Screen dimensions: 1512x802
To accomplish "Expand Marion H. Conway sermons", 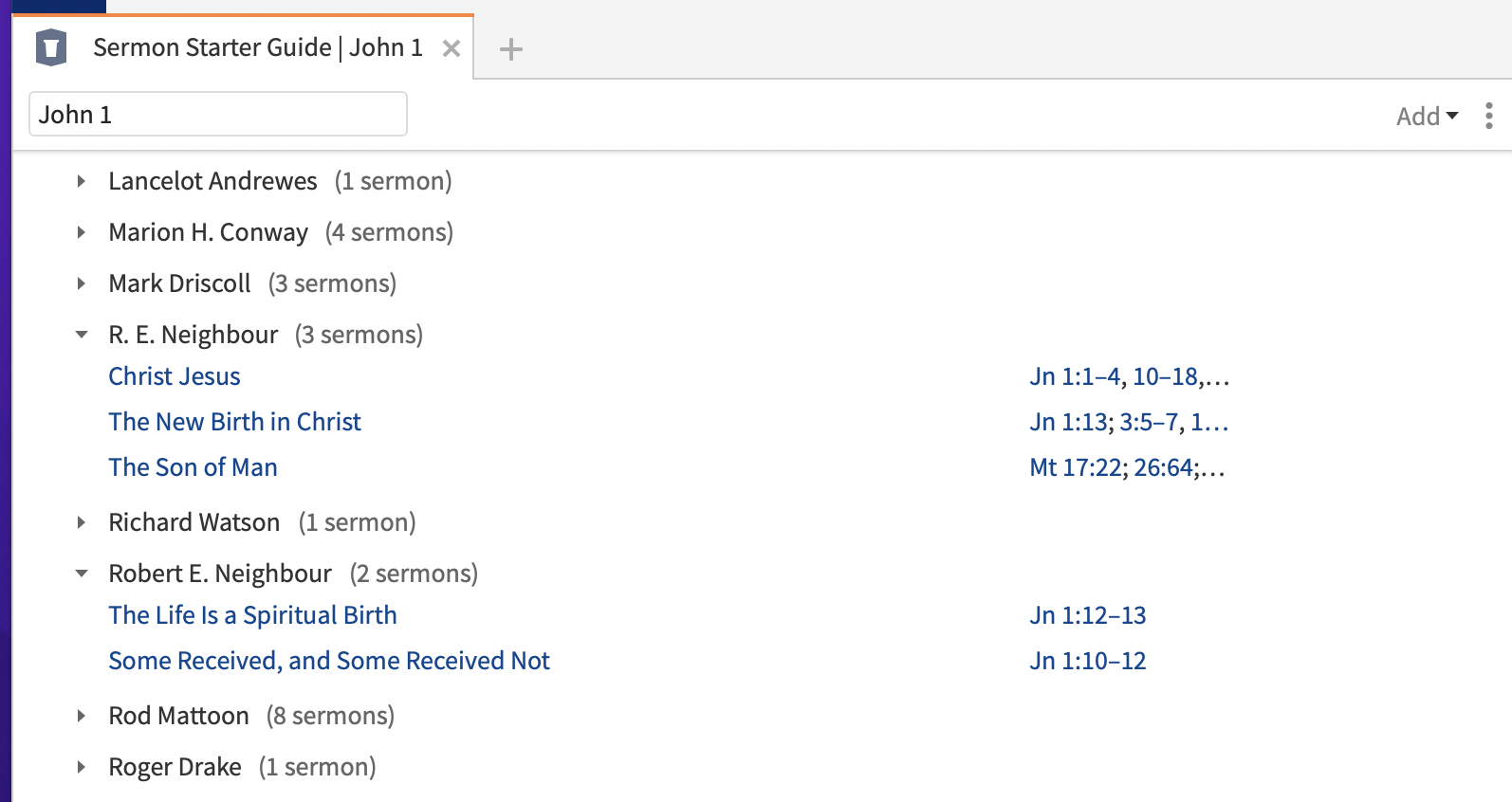I will click(82, 232).
